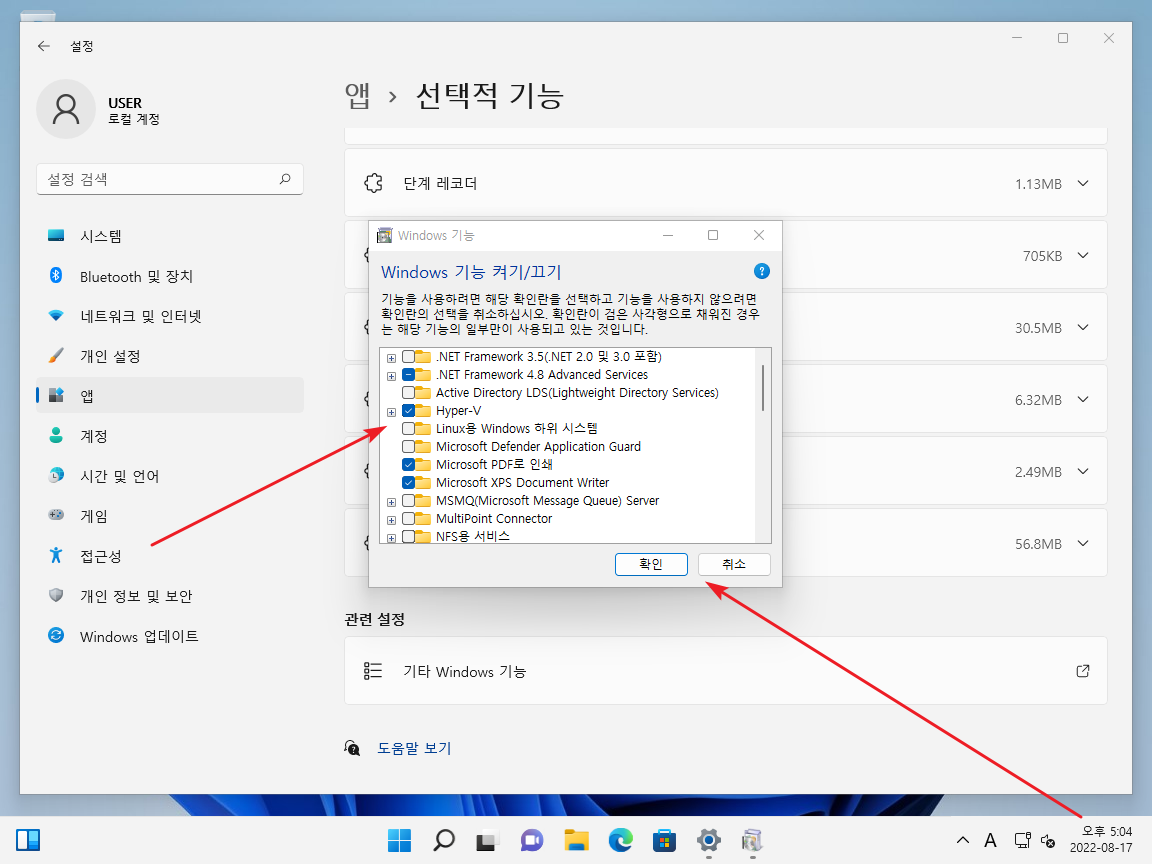The width and height of the screenshot is (1152, 864).
Task: Click Settings gear in taskbar
Action: [x=708, y=840]
